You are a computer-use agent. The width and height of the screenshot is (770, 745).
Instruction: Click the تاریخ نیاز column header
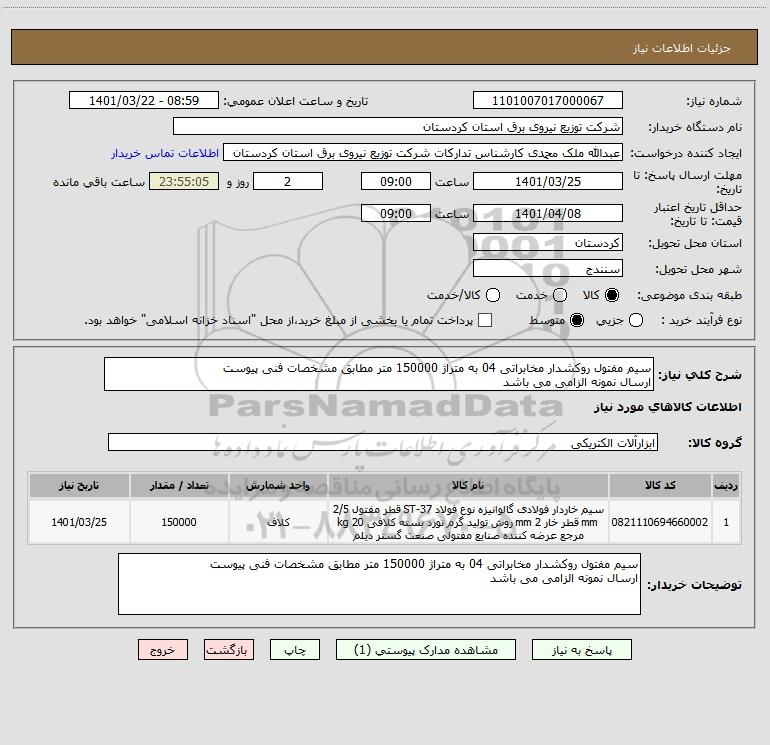(x=79, y=485)
